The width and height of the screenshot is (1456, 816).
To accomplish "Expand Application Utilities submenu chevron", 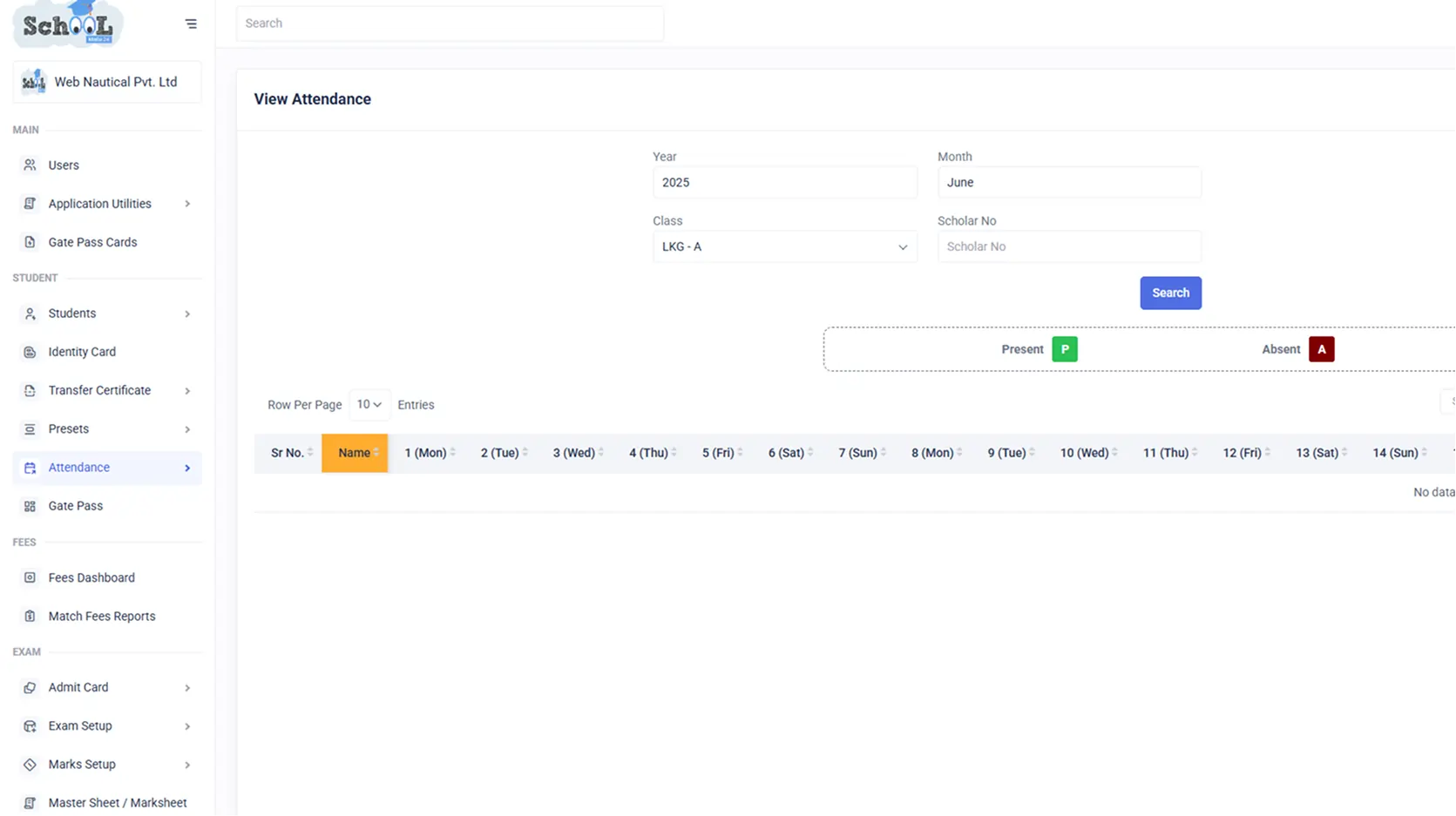I will (187, 204).
